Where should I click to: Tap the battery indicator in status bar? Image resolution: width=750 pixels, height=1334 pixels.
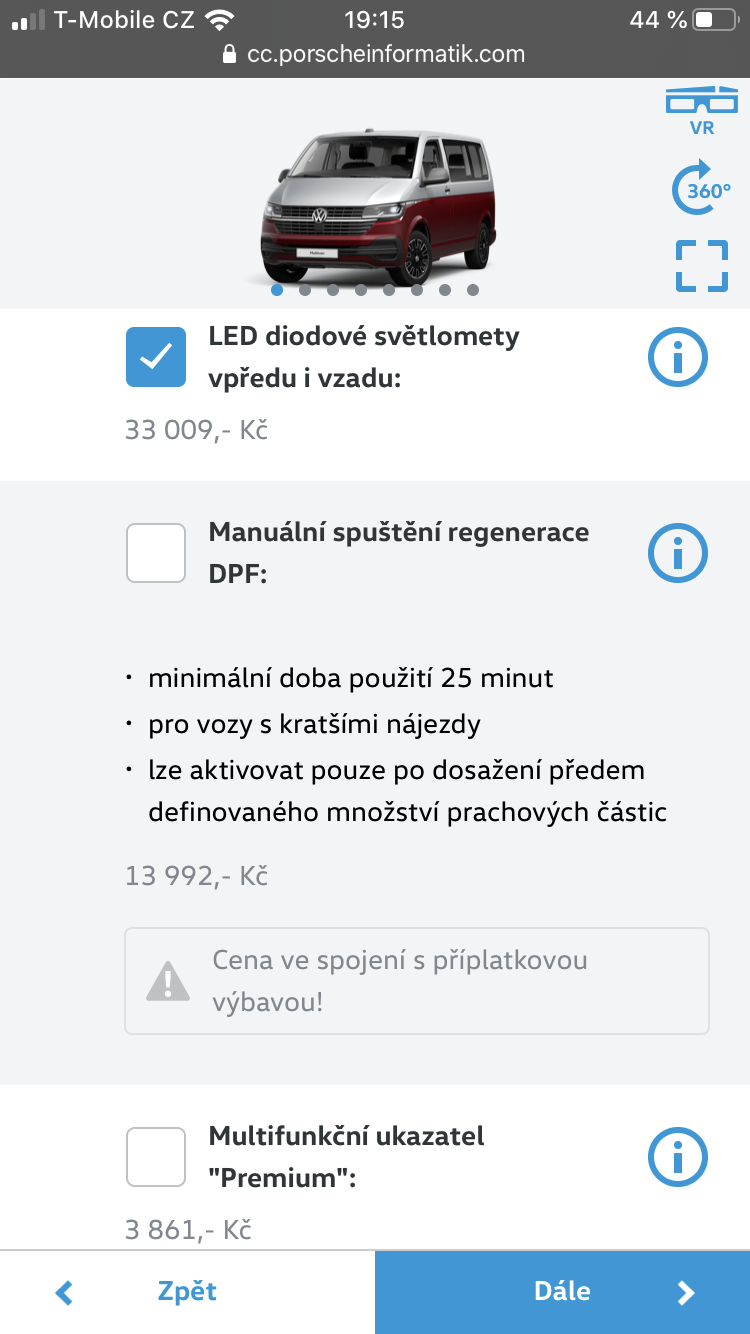click(x=713, y=19)
